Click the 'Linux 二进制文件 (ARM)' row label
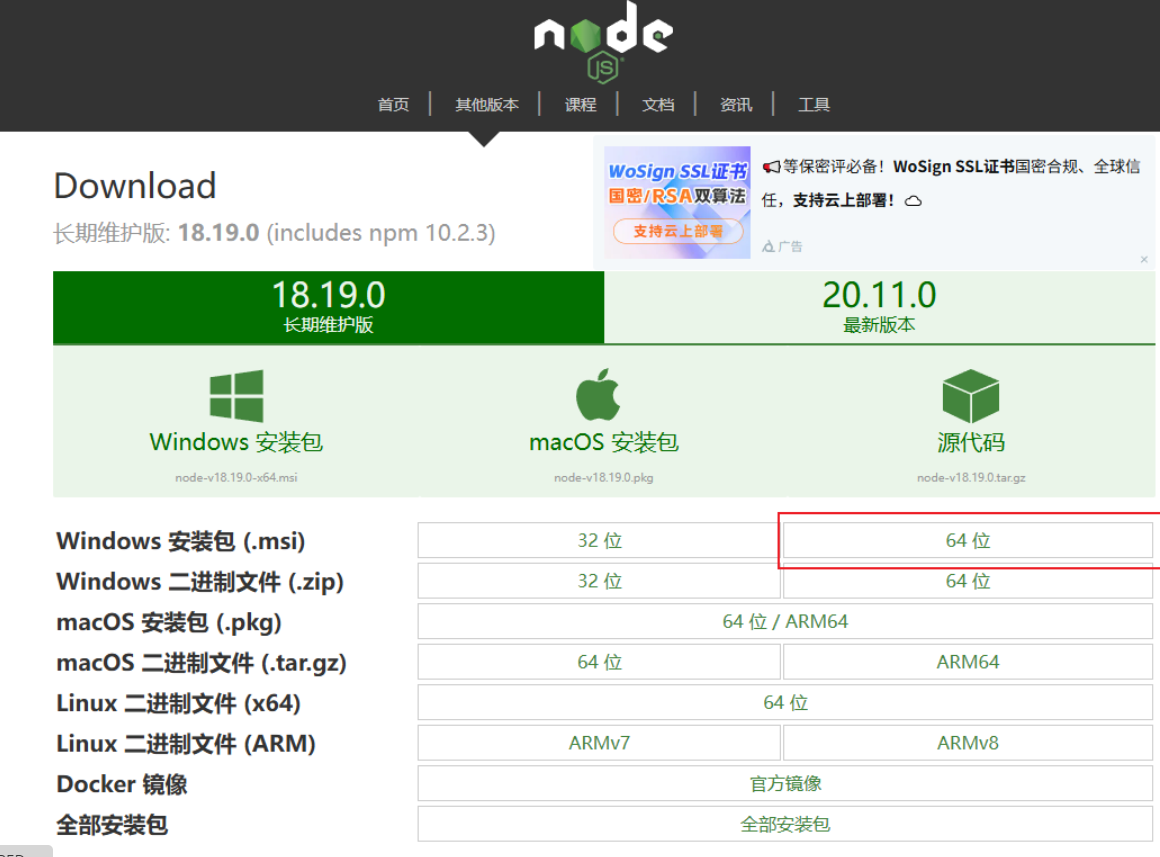The height and width of the screenshot is (857, 1160). (x=186, y=743)
